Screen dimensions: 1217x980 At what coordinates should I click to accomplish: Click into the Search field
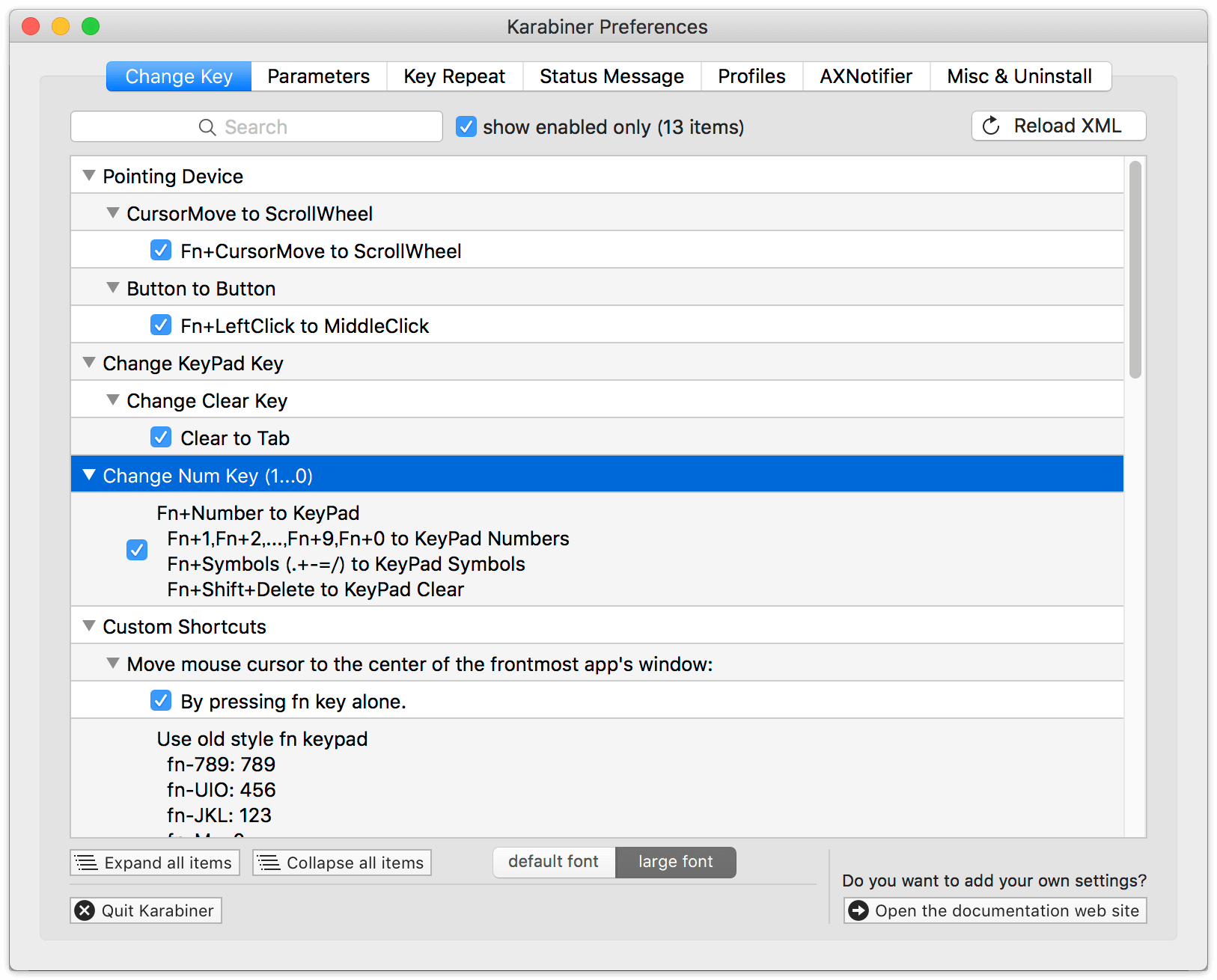pos(257,127)
